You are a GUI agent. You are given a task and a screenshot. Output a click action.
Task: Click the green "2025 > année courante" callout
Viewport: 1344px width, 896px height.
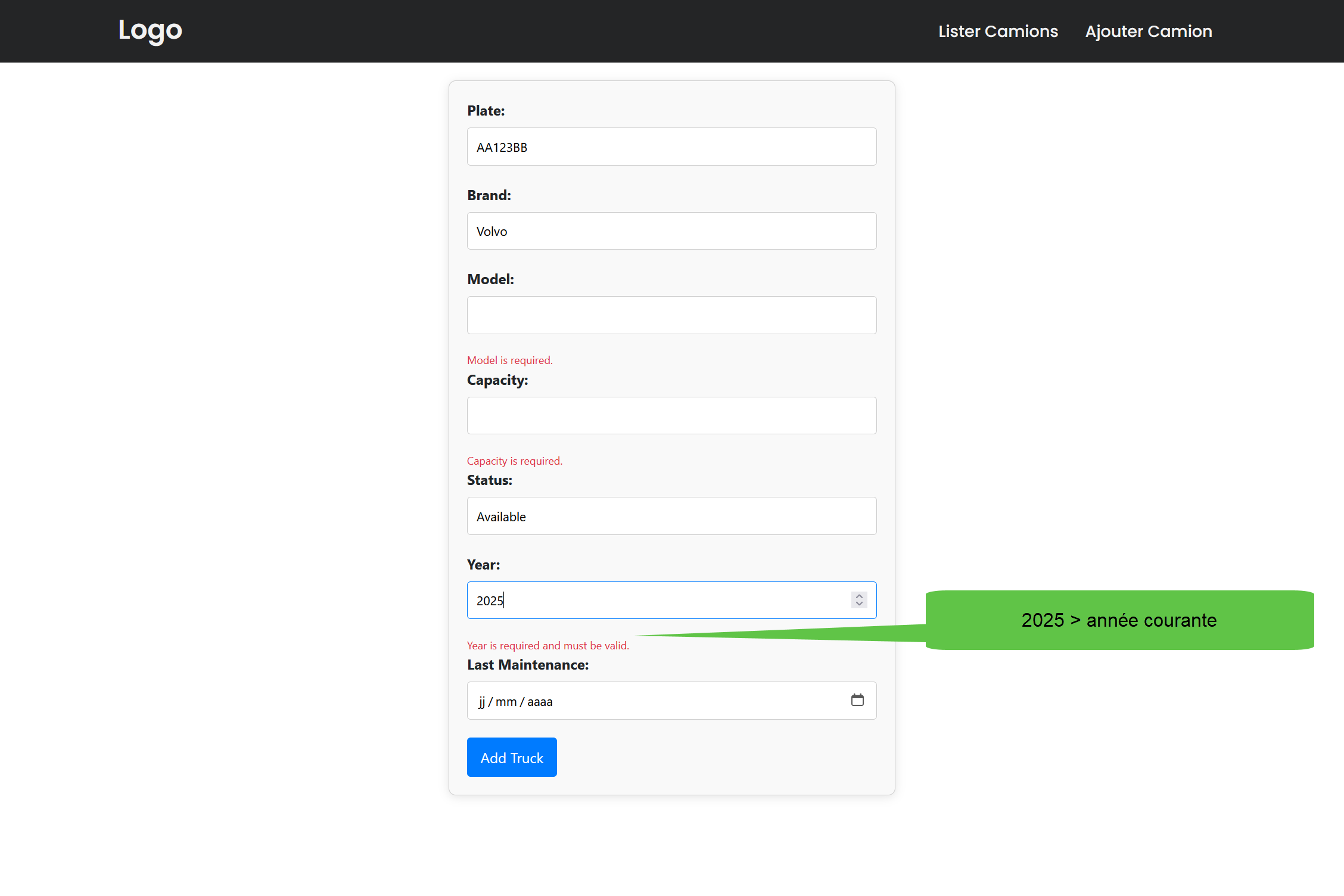1119,620
